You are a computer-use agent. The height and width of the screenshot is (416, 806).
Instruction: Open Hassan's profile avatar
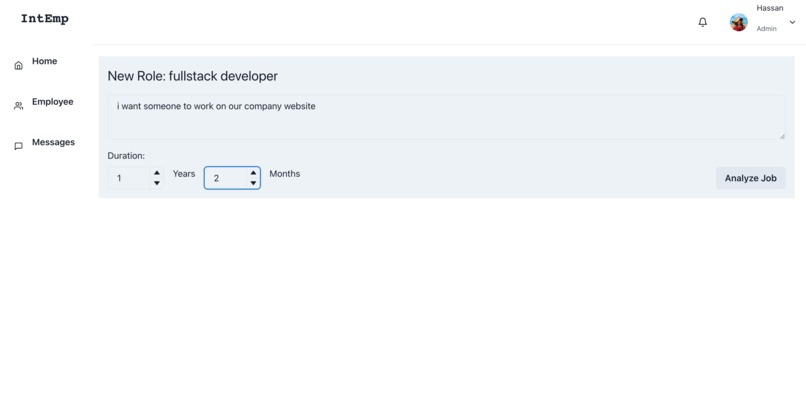point(739,22)
